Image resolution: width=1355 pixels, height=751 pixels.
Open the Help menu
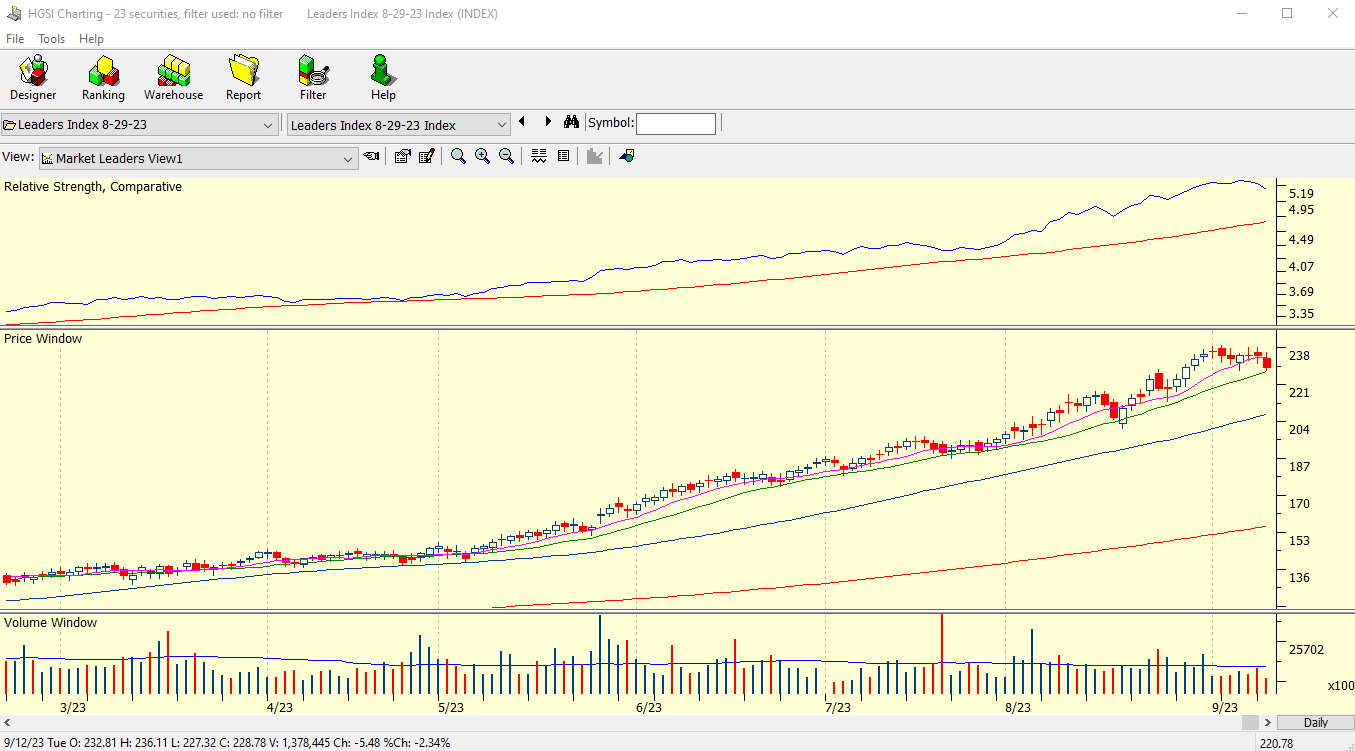91,39
